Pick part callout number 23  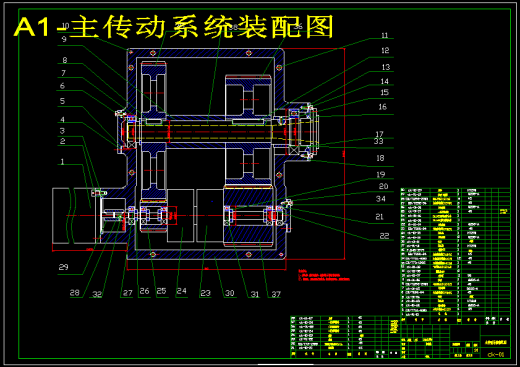[205, 293]
